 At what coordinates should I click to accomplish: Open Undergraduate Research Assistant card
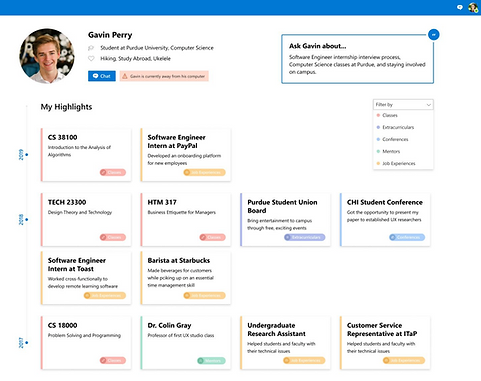coord(285,343)
